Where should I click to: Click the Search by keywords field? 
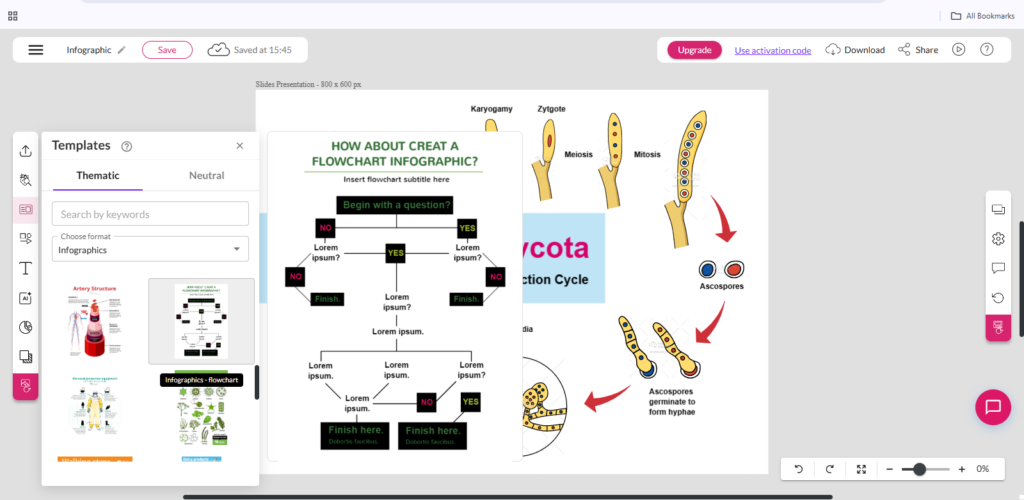pyautogui.click(x=150, y=214)
